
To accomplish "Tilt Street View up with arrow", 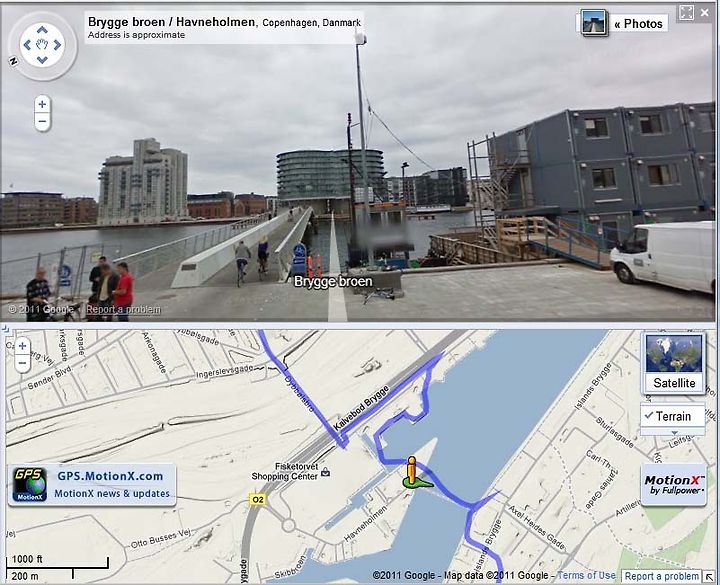I will tap(42, 30).
